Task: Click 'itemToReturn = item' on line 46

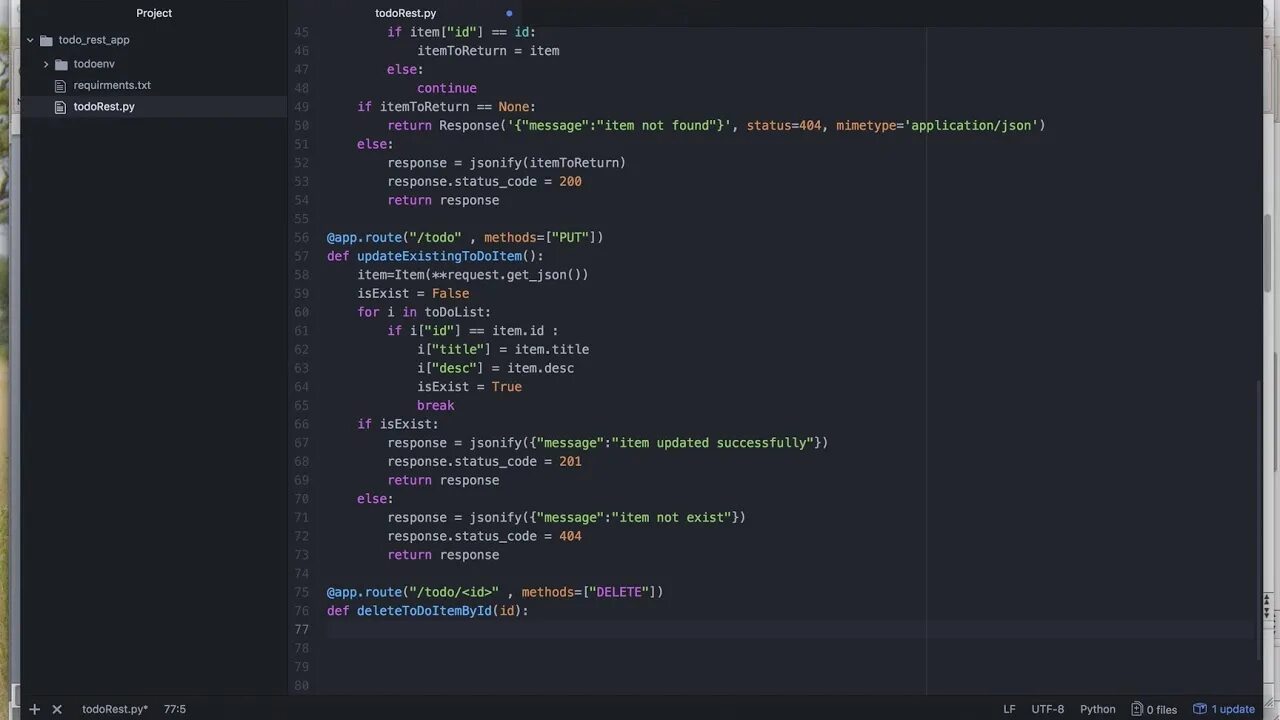Action: tap(488, 51)
